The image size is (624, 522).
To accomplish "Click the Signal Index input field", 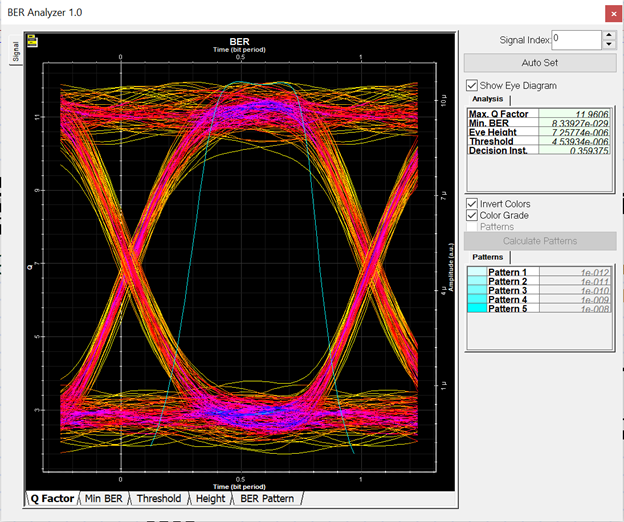I will 575,39.
